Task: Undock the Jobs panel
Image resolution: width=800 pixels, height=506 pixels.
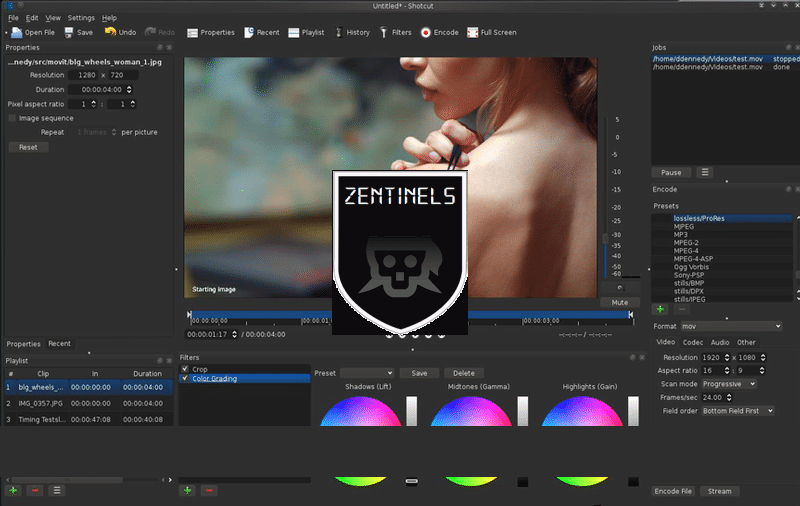Action: point(789,47)
